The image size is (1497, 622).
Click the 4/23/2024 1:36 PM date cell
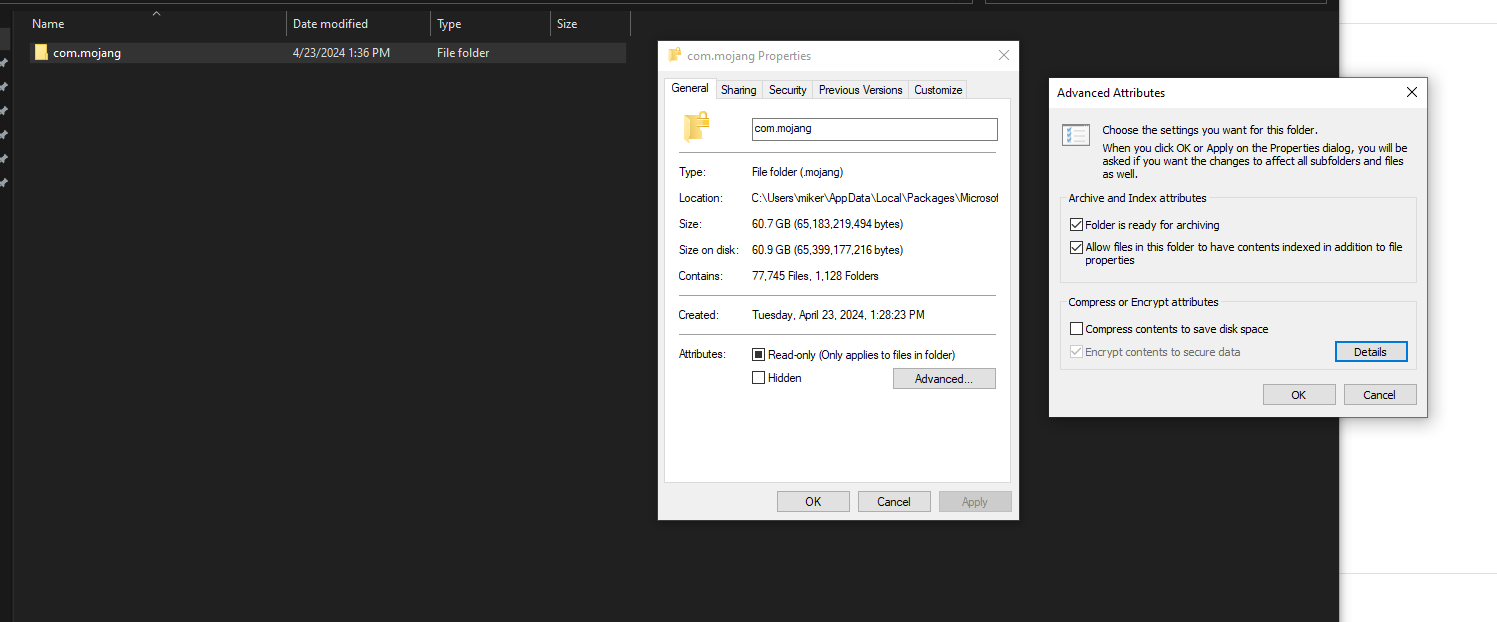coord(341,53)
